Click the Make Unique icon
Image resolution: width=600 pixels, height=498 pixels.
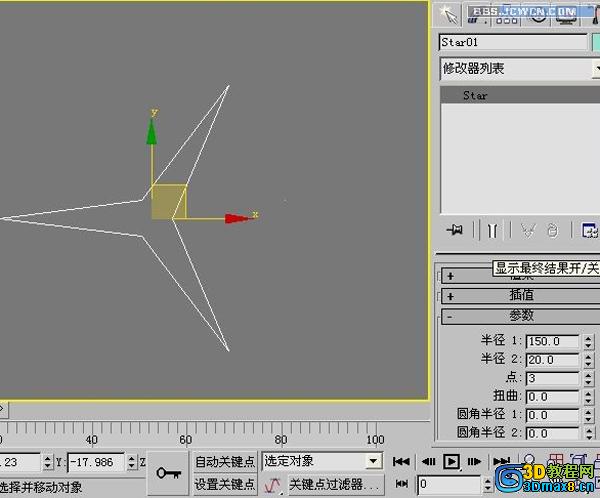click(x=528, y=230)
